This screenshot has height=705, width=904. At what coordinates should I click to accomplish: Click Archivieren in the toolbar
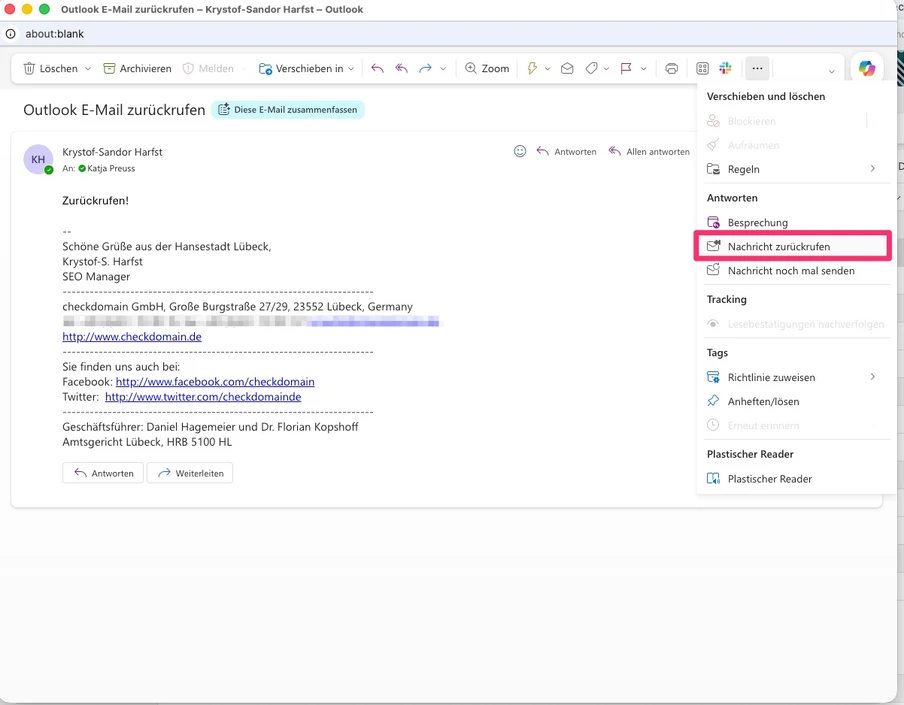[137, 69]
